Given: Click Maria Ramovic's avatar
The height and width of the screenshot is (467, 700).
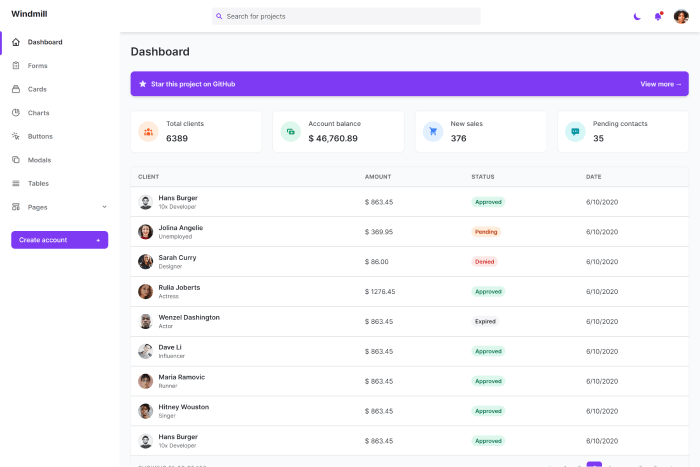Looking at the screenshot, I should point(145,381).
